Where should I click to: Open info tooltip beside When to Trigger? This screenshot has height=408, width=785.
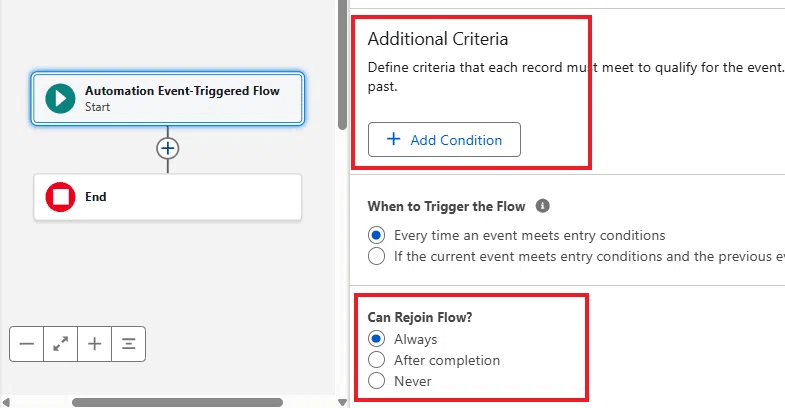pos(542,206)
